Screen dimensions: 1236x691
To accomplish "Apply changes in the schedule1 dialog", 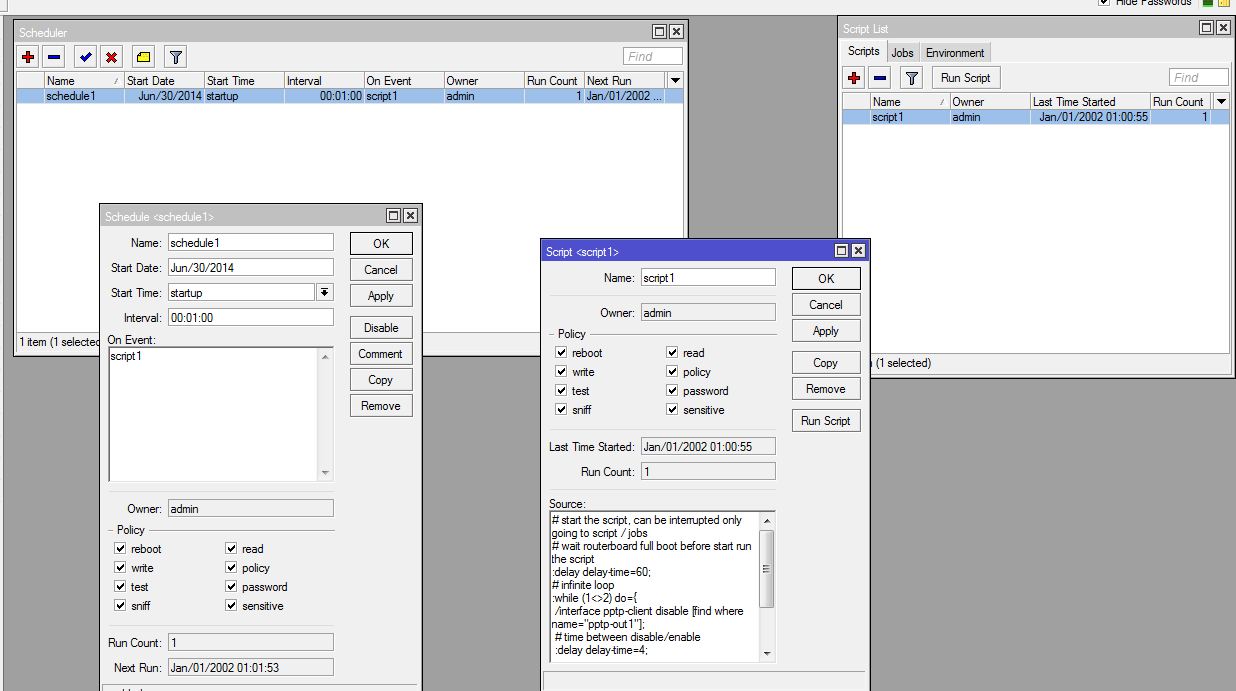I will [x=381, y=295].
